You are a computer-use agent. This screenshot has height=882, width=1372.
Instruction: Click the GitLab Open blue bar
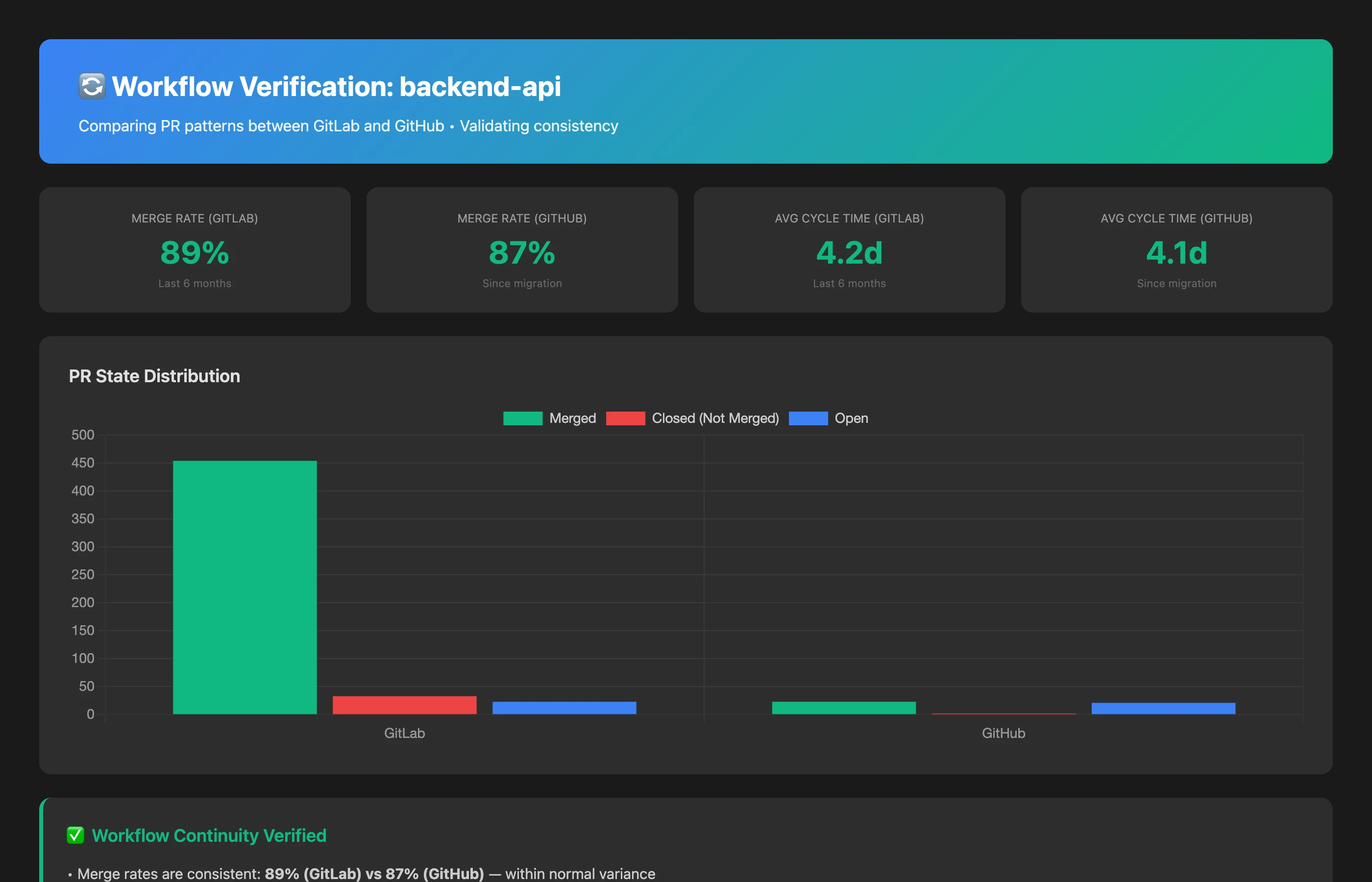(x=564, y=708)
